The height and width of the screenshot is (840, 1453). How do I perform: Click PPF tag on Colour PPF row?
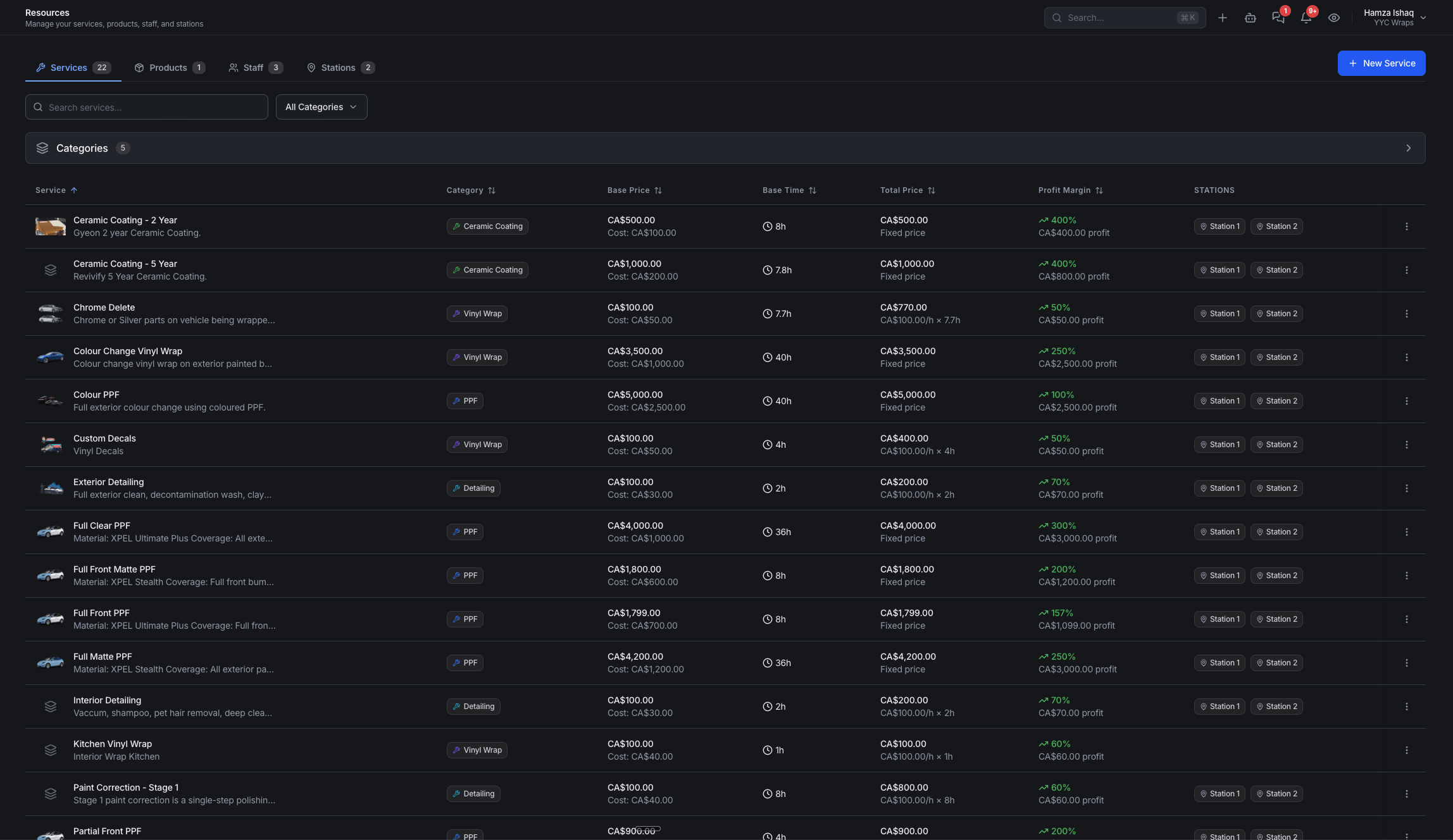coord(465,401)
